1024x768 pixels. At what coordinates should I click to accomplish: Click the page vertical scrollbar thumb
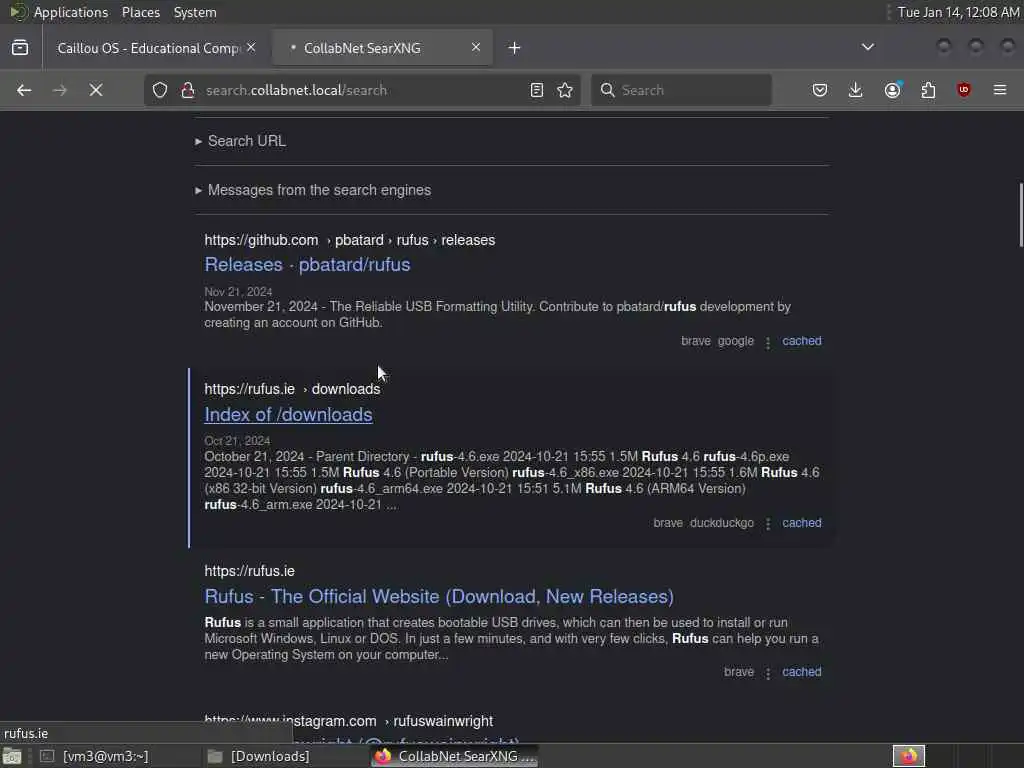coord(1021,215)
